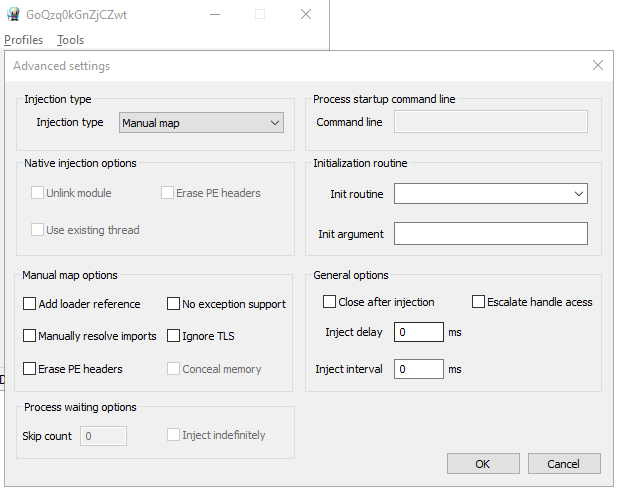Toggle No exception support option
The image size is (617, 490).
click(x=174, y=304)
